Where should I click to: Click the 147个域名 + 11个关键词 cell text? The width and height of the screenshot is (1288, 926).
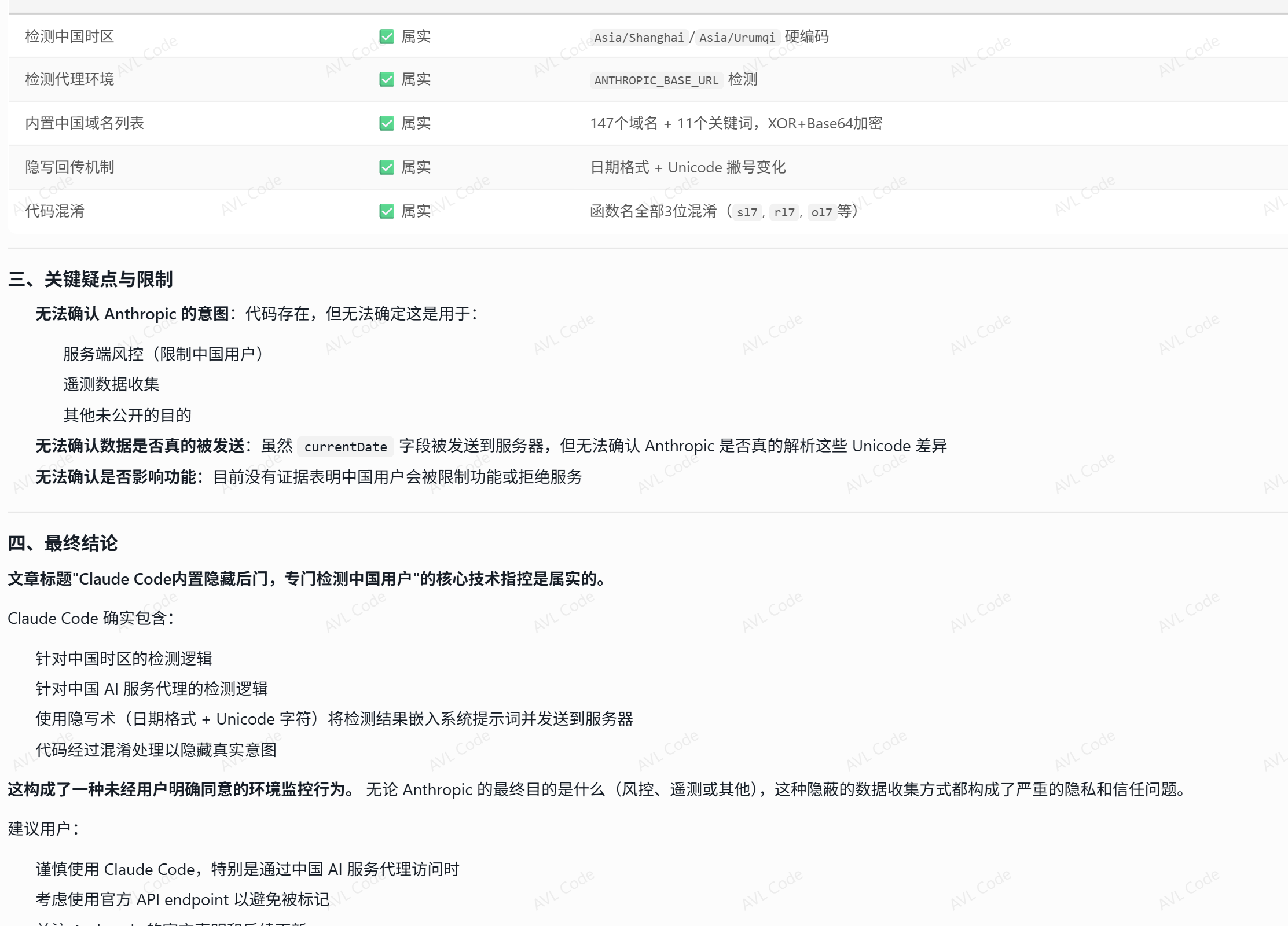pyautogui.click(x=671, y=123)
